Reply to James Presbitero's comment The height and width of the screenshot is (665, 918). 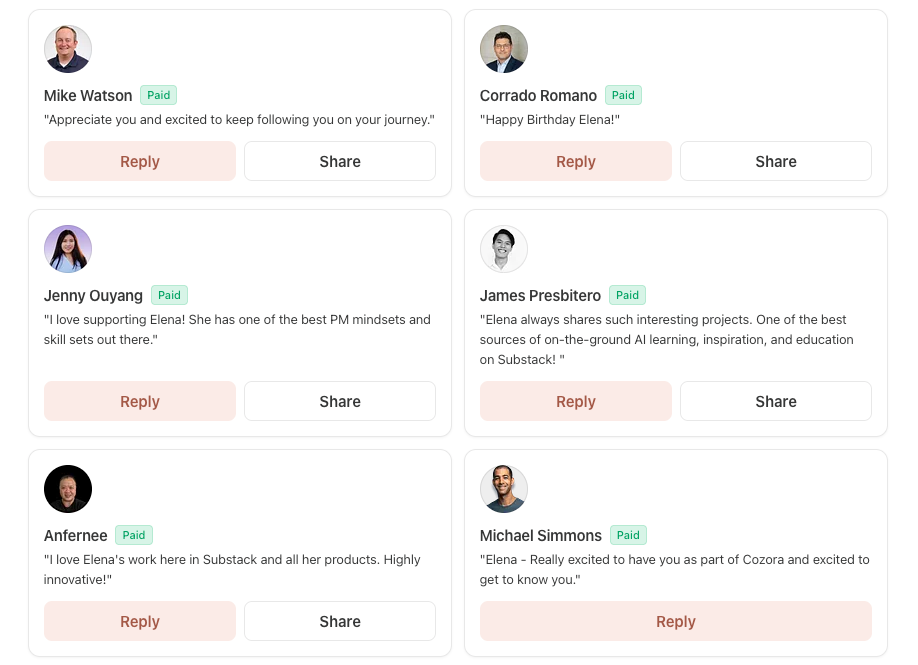(x=576, y=401)
